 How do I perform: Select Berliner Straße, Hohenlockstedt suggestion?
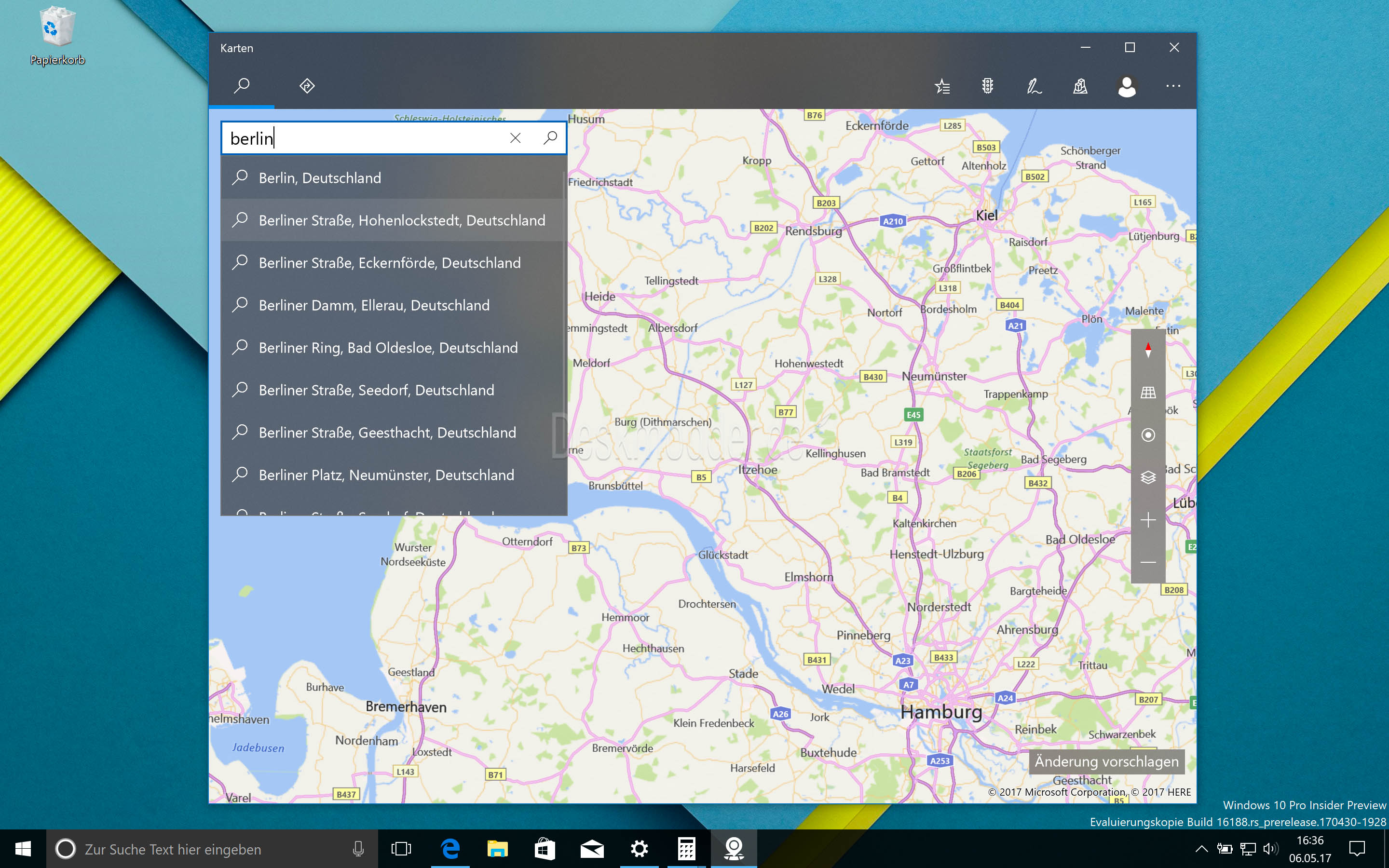coord(394,220)
